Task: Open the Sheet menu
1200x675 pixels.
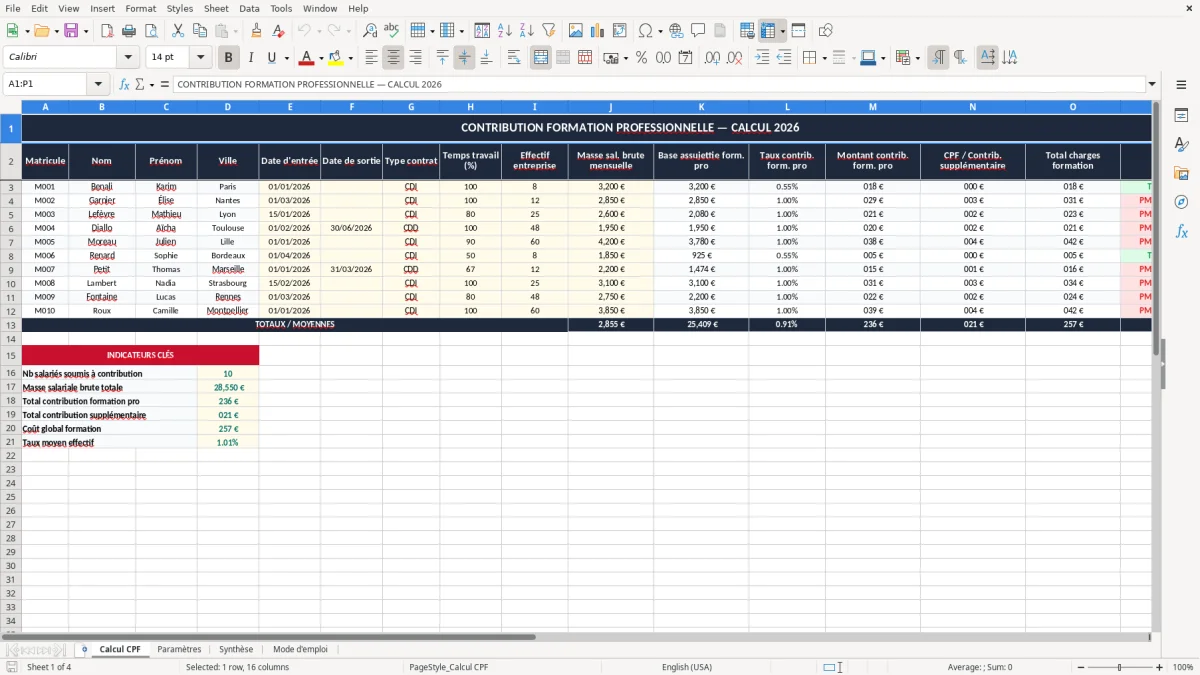Action: coord(216,8)
